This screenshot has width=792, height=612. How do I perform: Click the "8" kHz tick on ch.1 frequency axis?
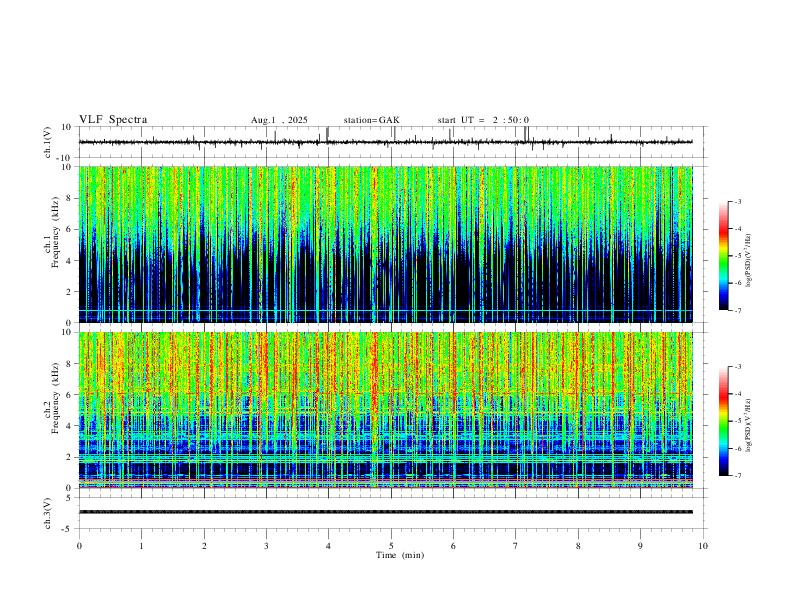[69, 198]
